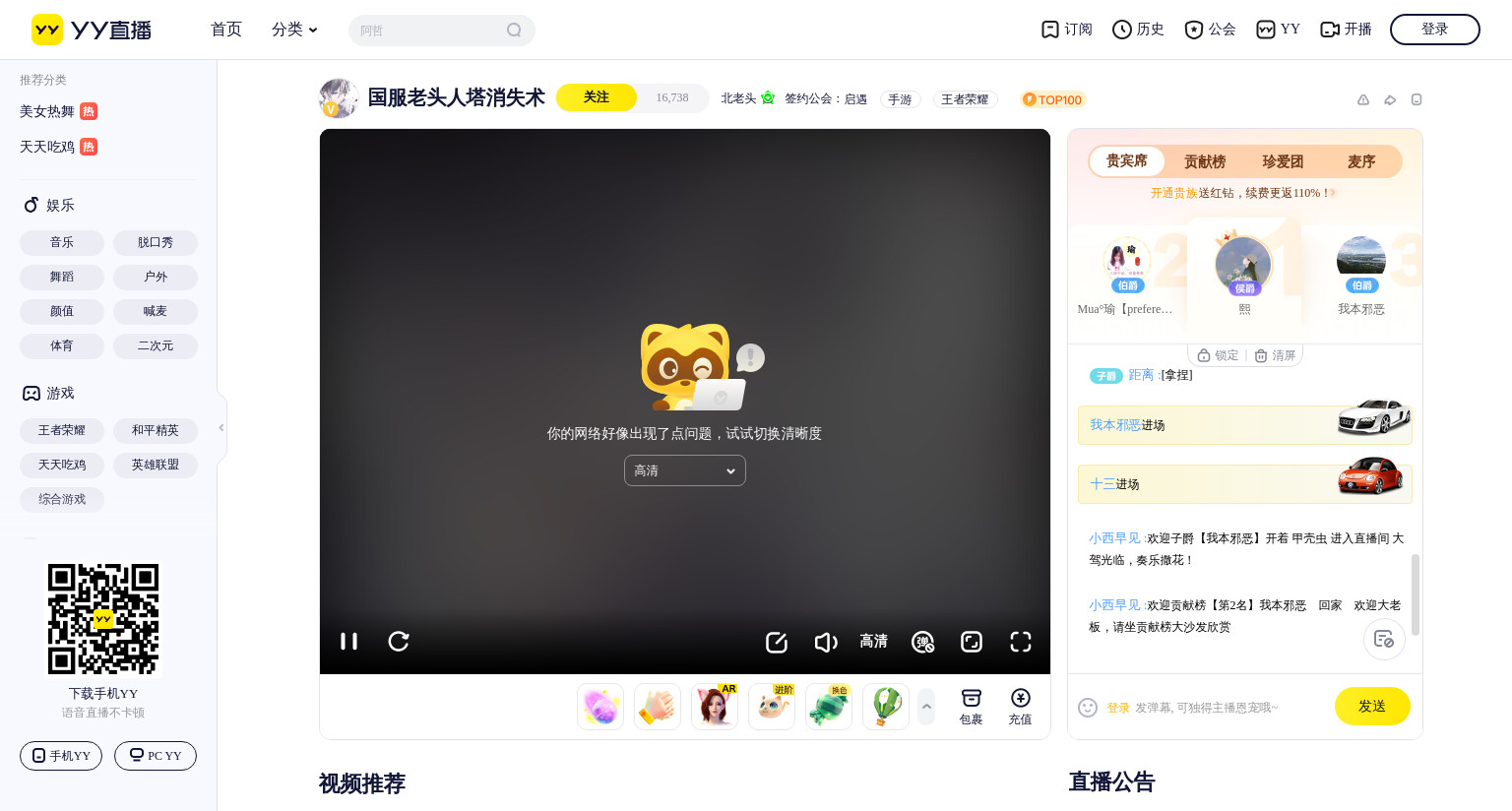Lock chat with the 锁定 toggle
This screenshot has height=811, width=1512.
tap(1218, 355)
